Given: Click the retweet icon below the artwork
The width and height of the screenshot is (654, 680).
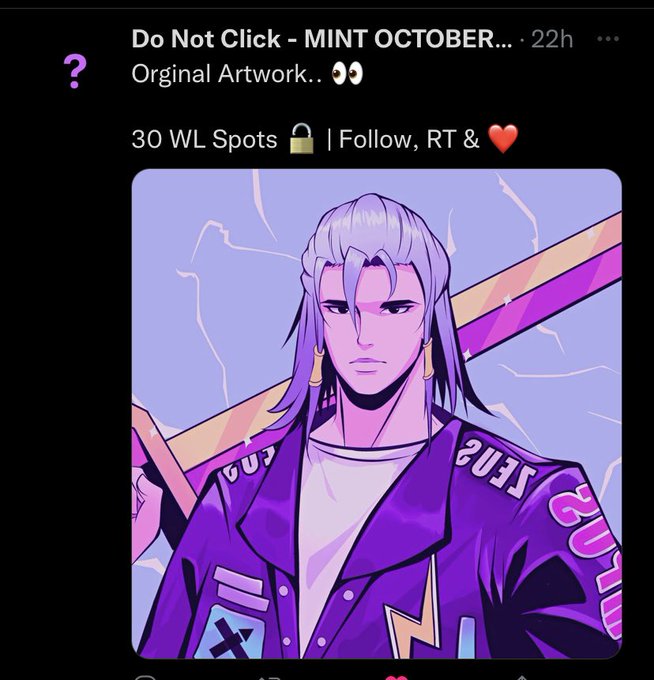Looking at the screenshot, I should [269, 678].
